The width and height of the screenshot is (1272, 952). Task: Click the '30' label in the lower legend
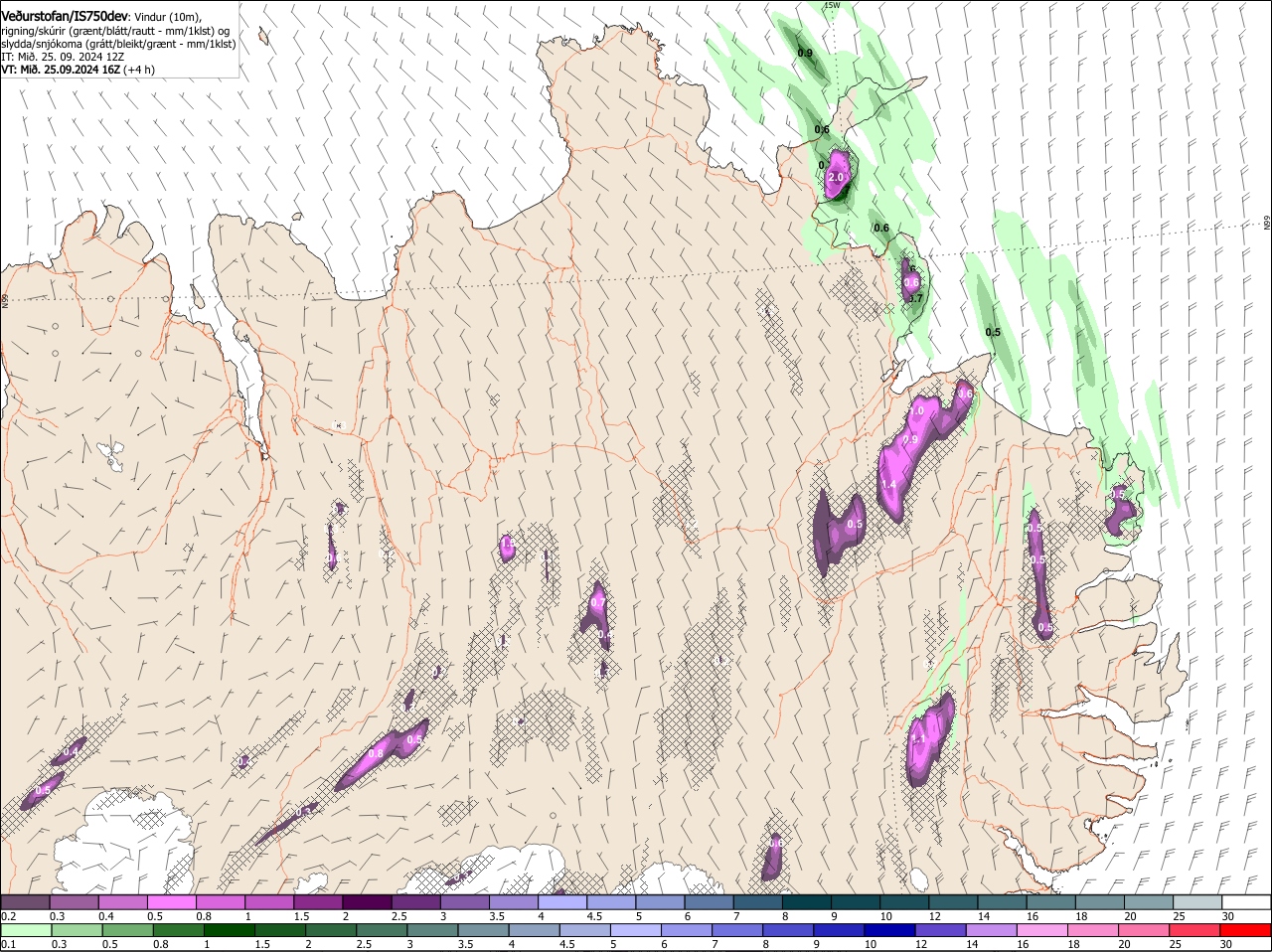1225,945
